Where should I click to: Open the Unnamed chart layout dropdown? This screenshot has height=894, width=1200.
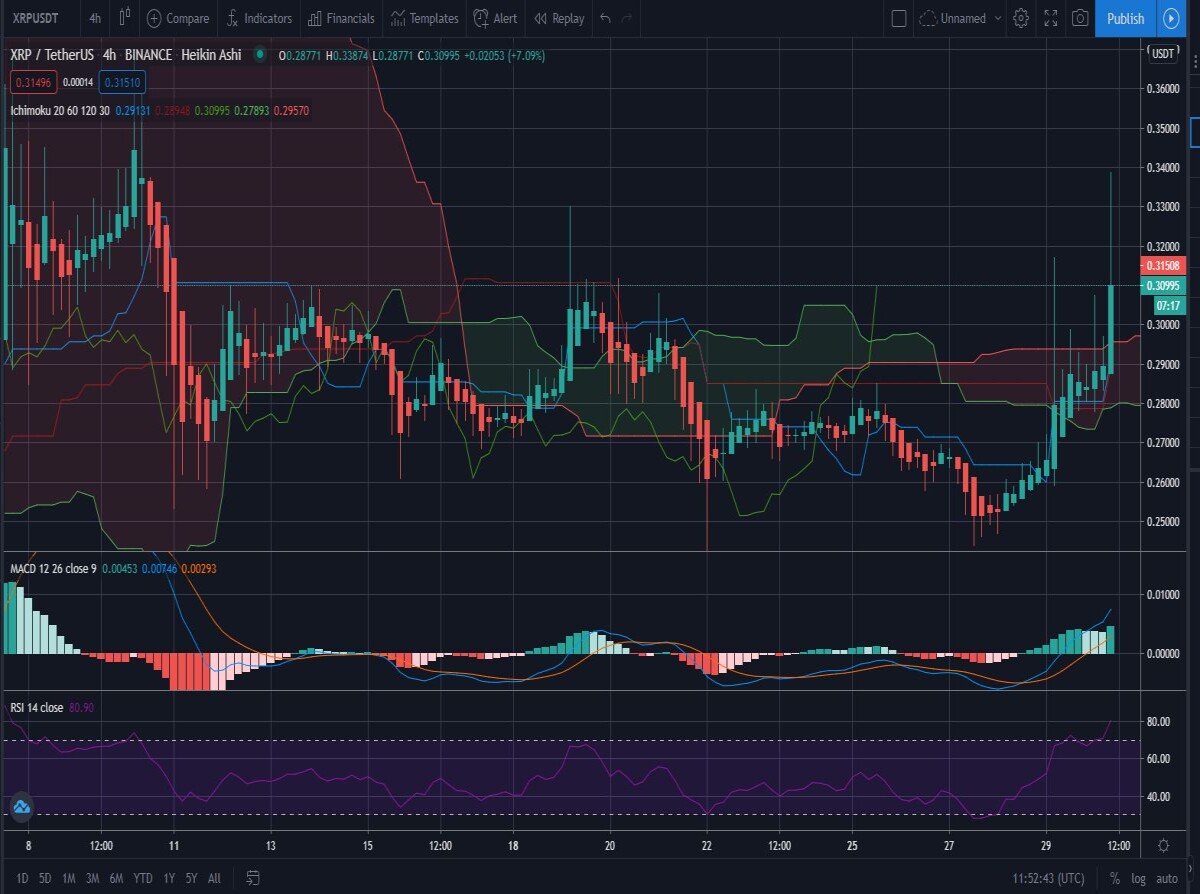coord(960,18)
